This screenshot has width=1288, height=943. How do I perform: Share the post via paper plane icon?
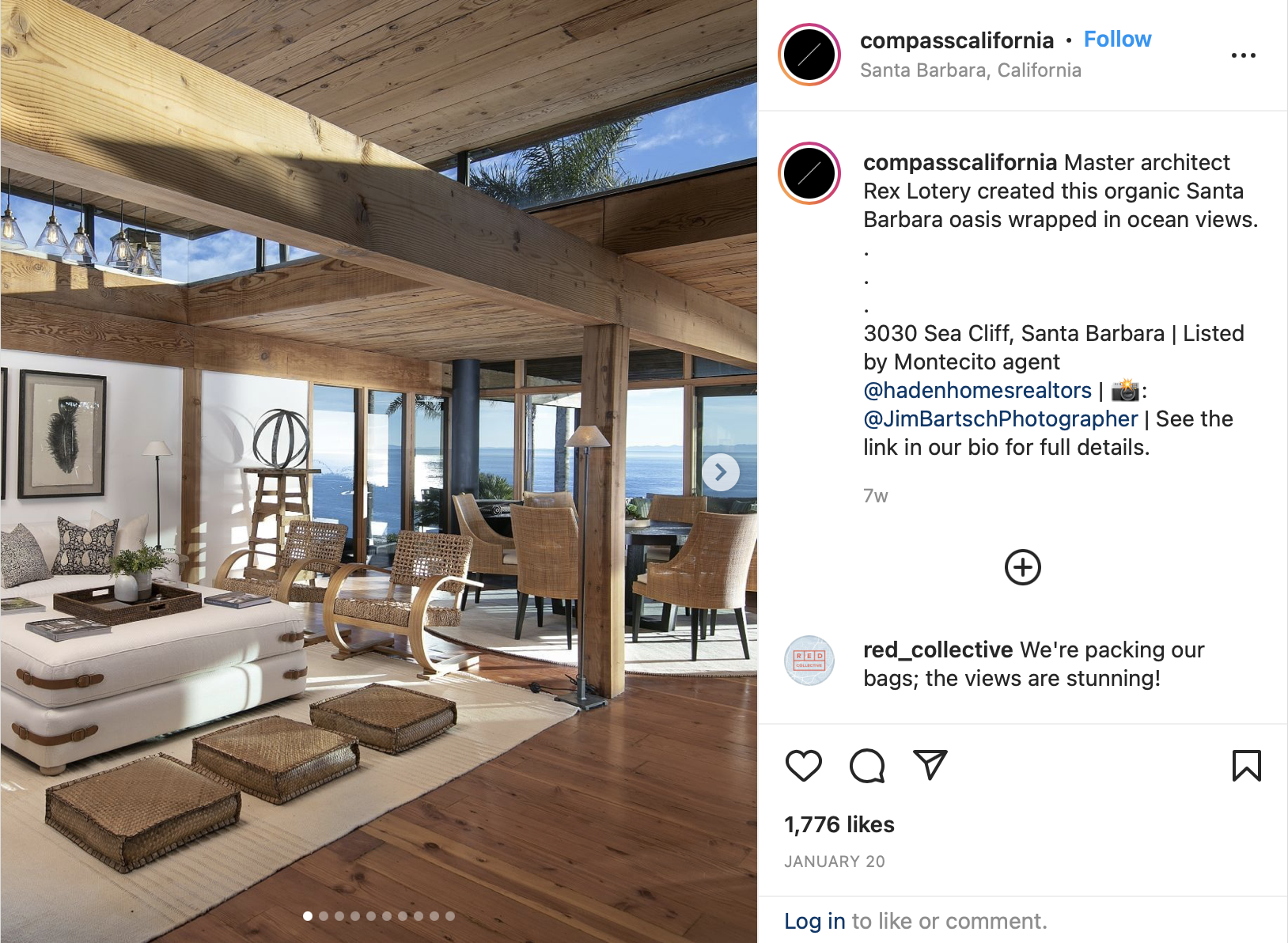pos(930,765)
